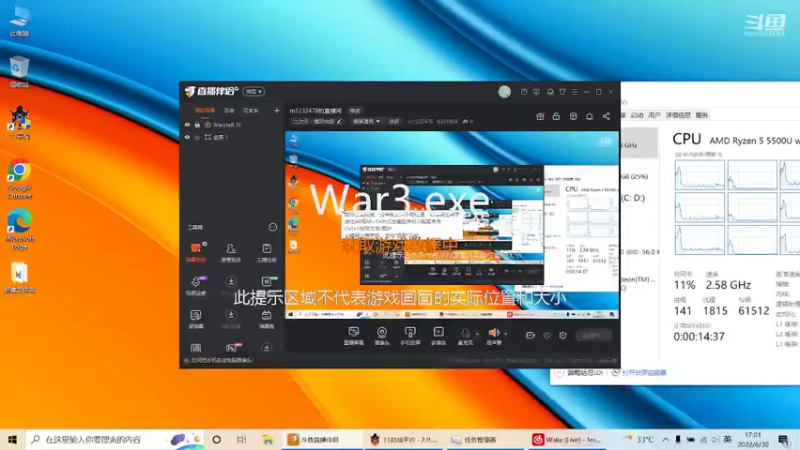
Task: Open the person-icon toolbox tool
Action: 231,252
